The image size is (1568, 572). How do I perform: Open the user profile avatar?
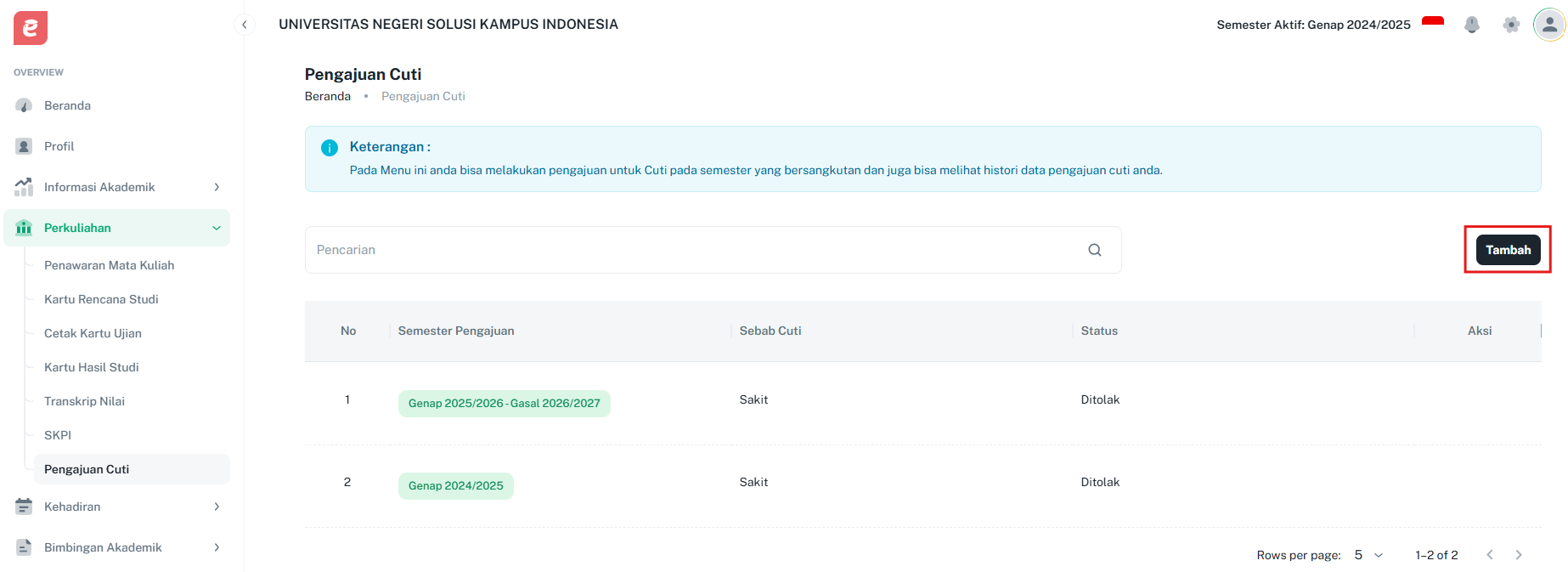click(1549, 25)
